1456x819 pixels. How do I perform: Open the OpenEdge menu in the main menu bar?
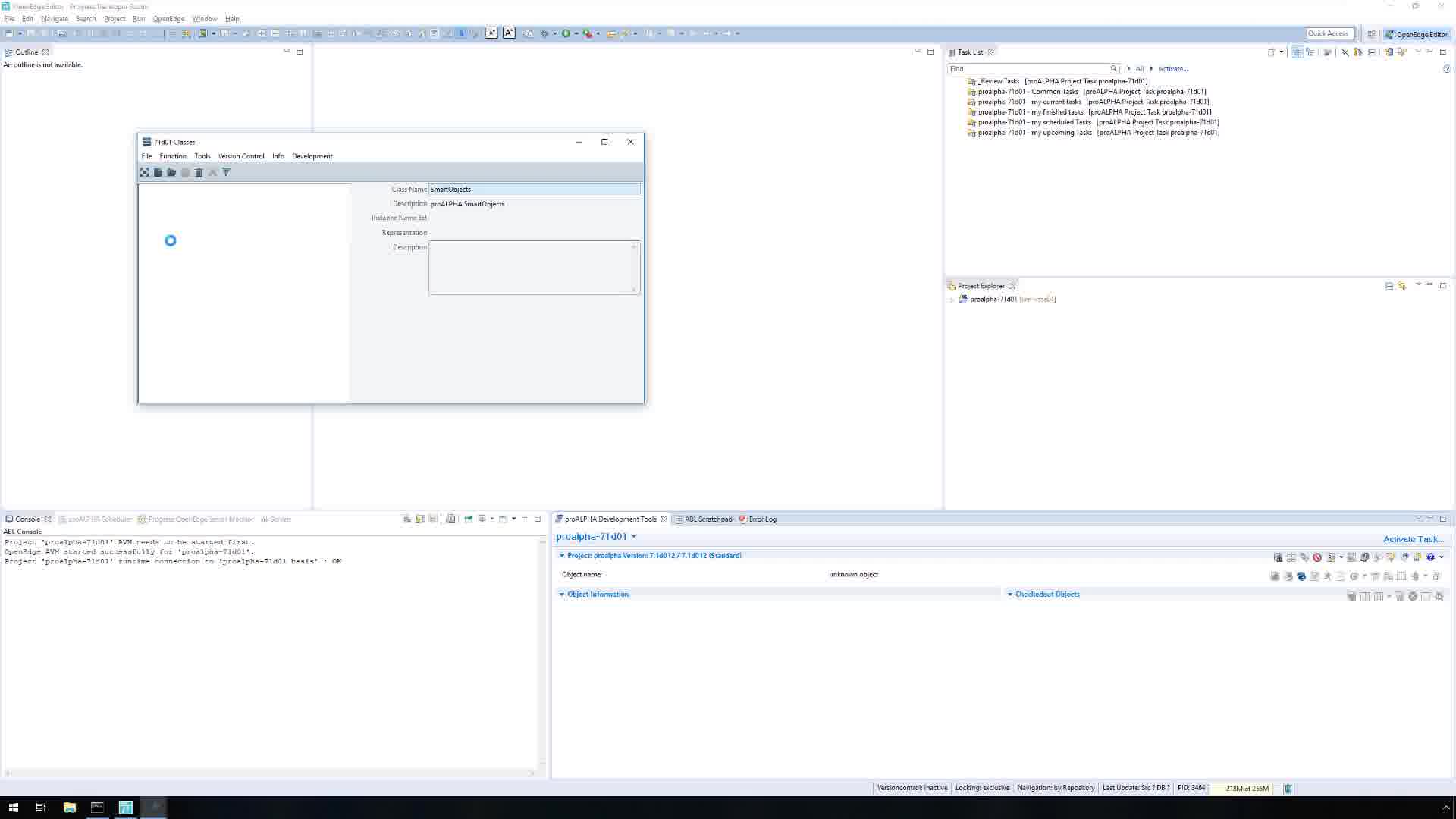pos(168,19)
